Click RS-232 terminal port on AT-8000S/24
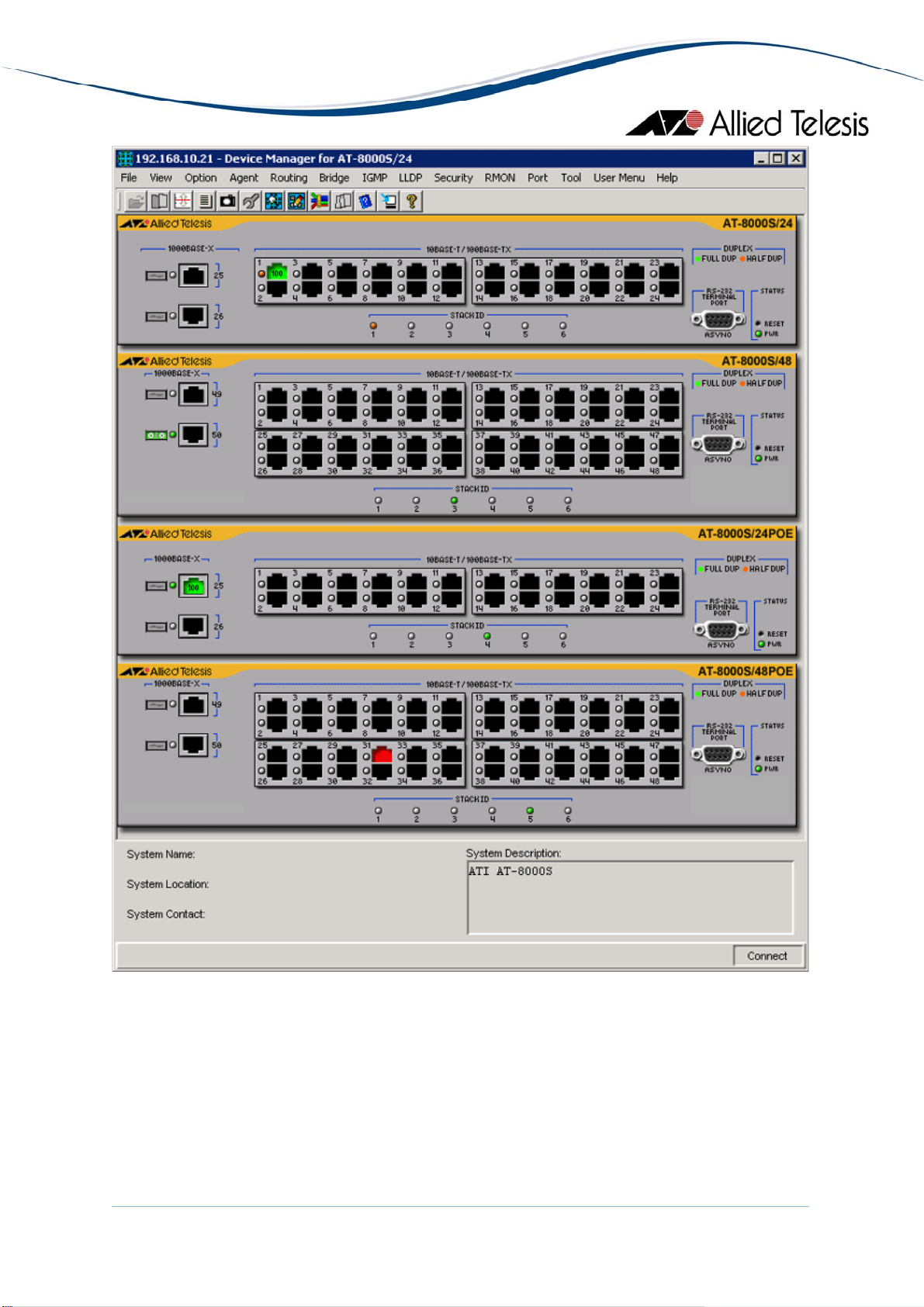This screenshot has height=1307, width=924. 718,320
